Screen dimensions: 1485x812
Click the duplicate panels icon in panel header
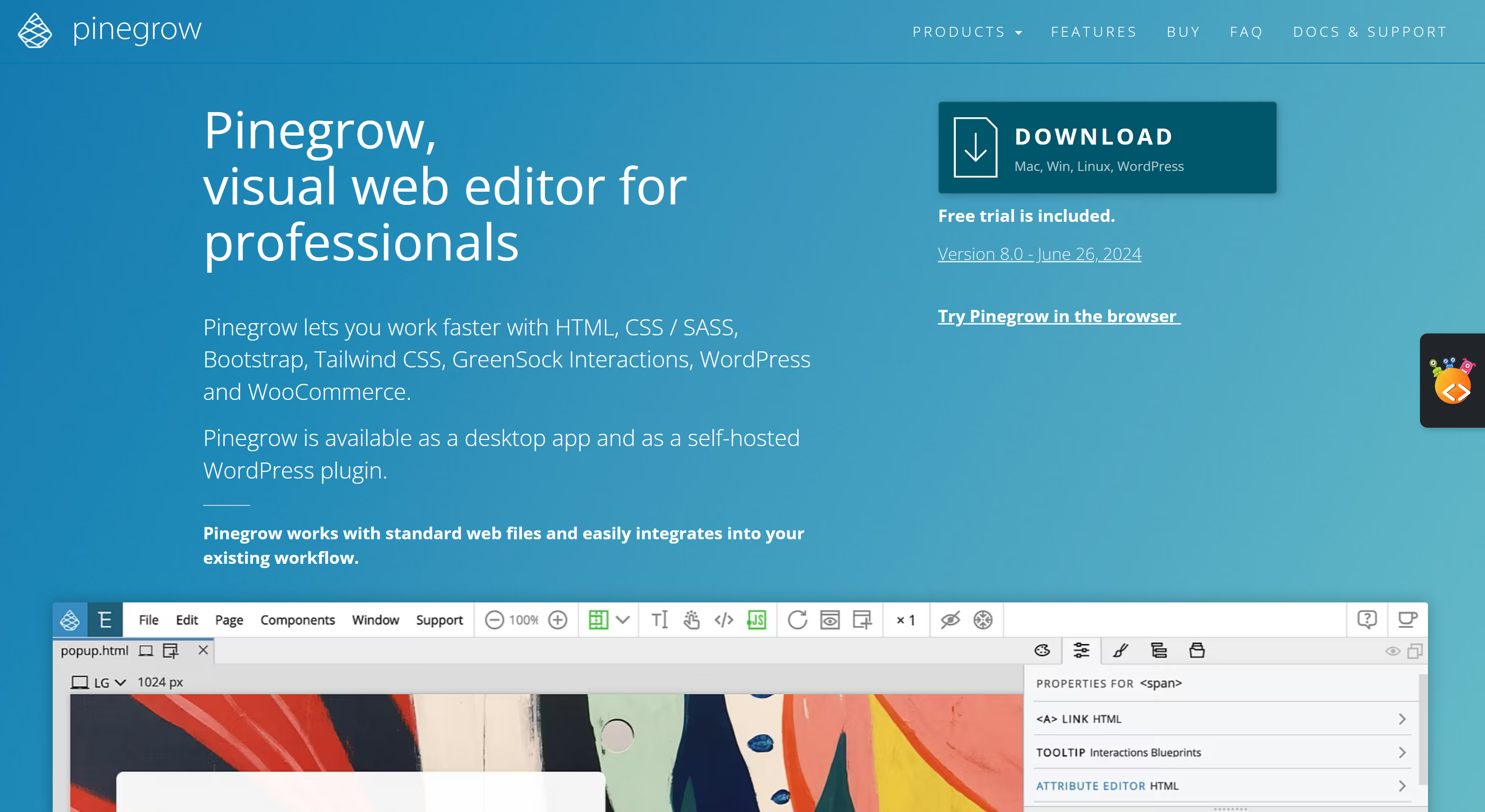pyautogui.click(x=1415, y=651)
